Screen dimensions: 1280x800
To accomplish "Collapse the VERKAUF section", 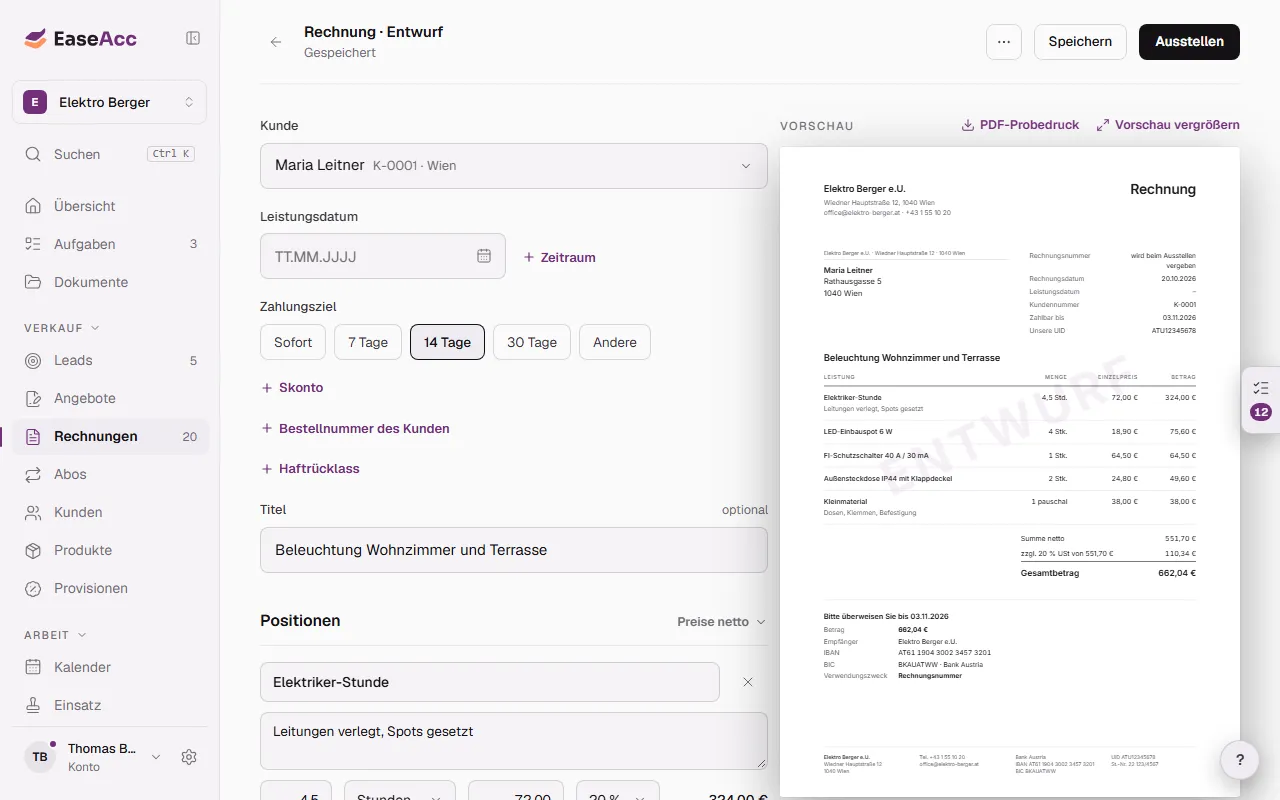I will pos(62,327).
